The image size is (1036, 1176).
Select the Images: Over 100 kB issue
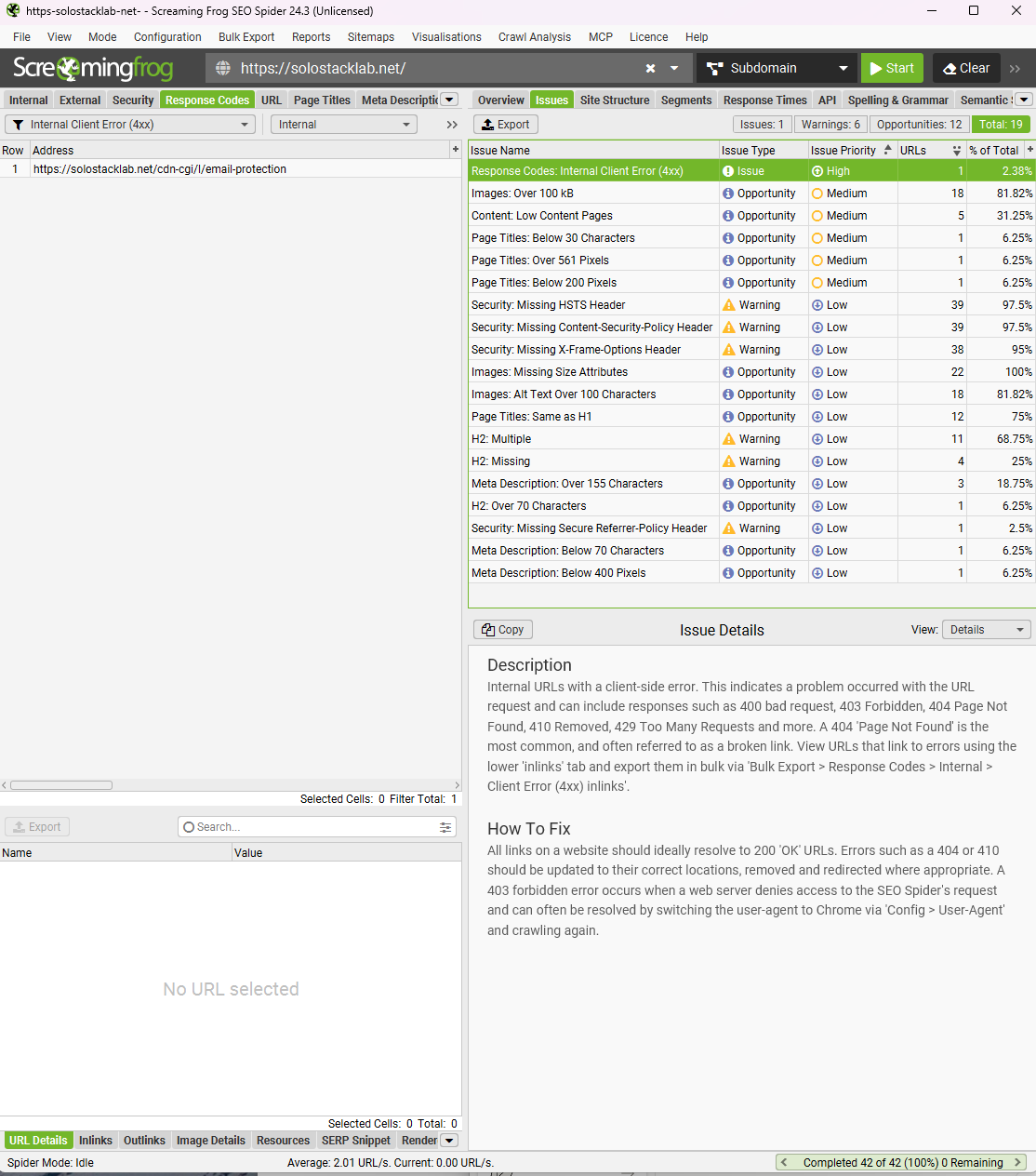point(751,194)
